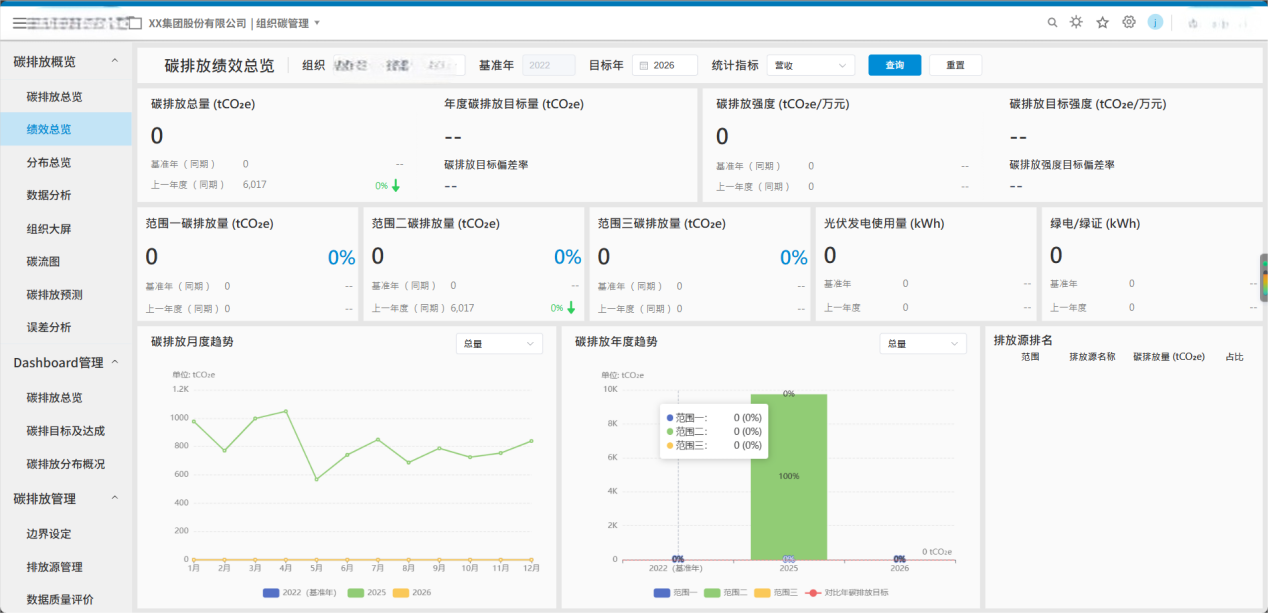1268x613 pixels.
Task: Open 误差分析 page
Action: click(66, 327)
